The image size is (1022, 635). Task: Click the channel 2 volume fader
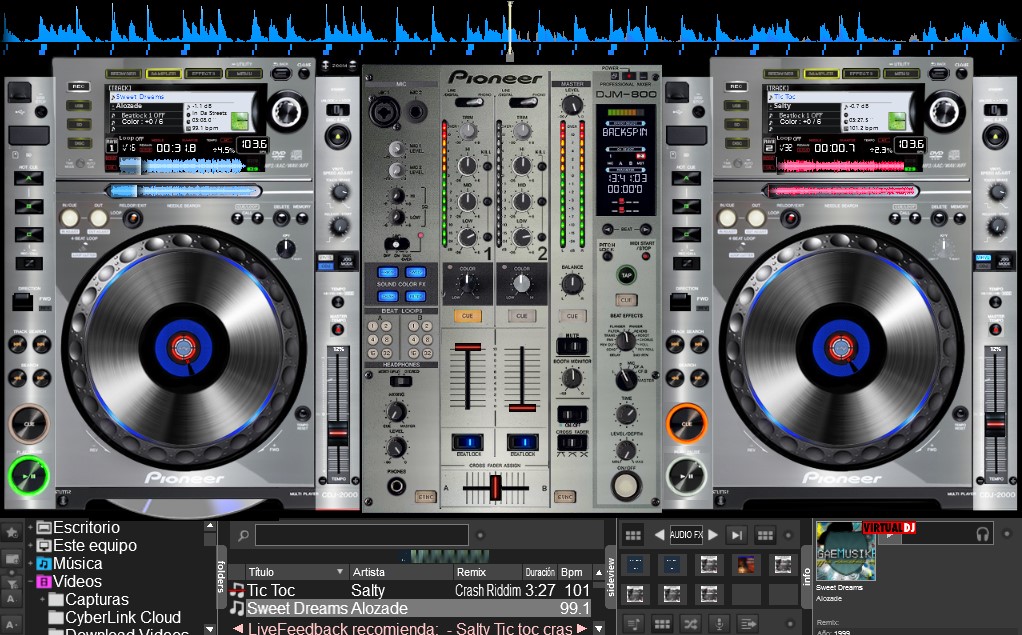pos(522,407)
